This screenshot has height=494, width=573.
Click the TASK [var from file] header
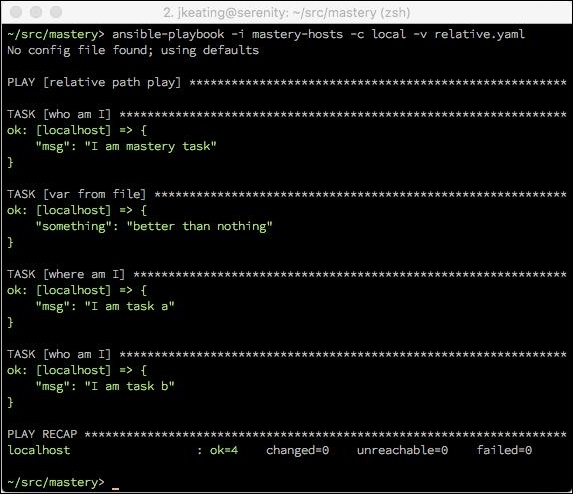(x=76, y=194)
